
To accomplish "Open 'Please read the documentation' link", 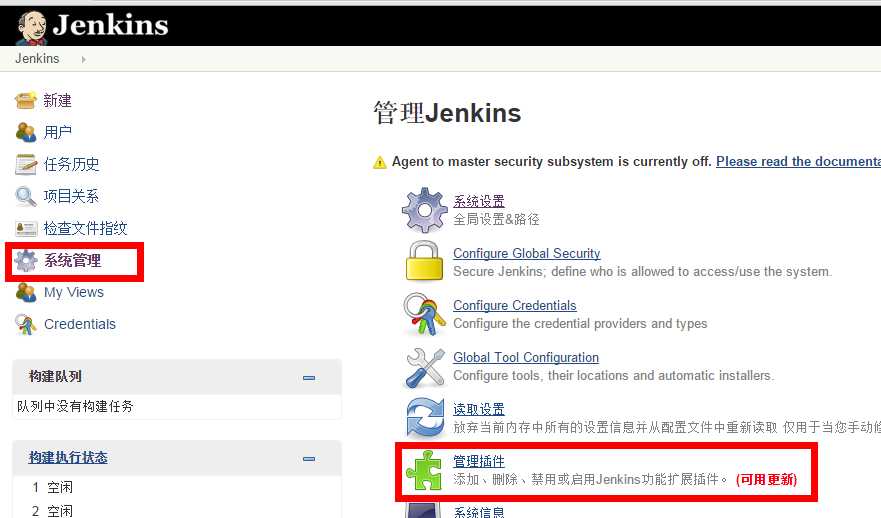I will tap(798, 162).
